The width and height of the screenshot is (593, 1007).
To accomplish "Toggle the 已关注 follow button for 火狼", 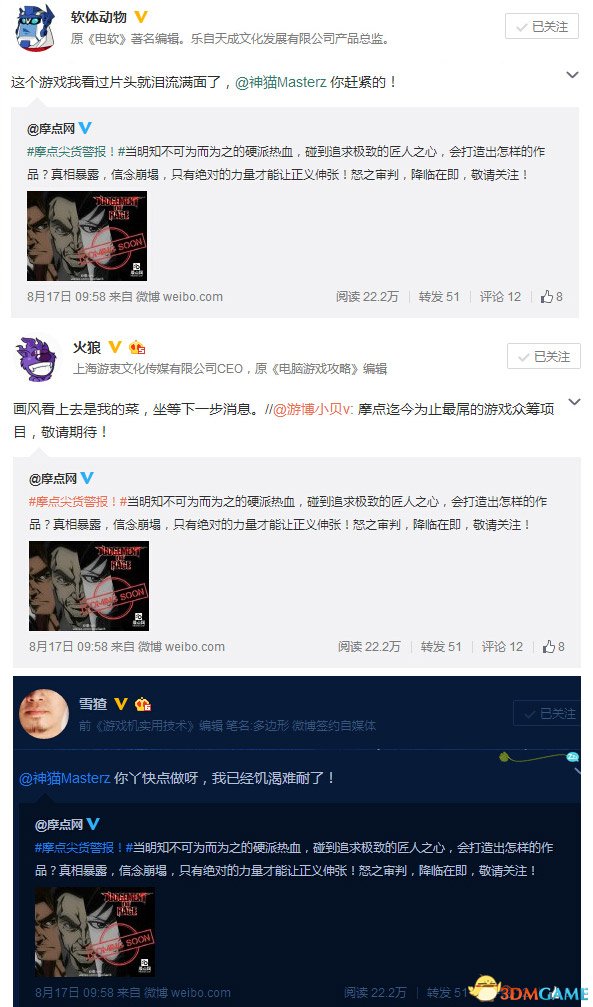I will [544, 356].
